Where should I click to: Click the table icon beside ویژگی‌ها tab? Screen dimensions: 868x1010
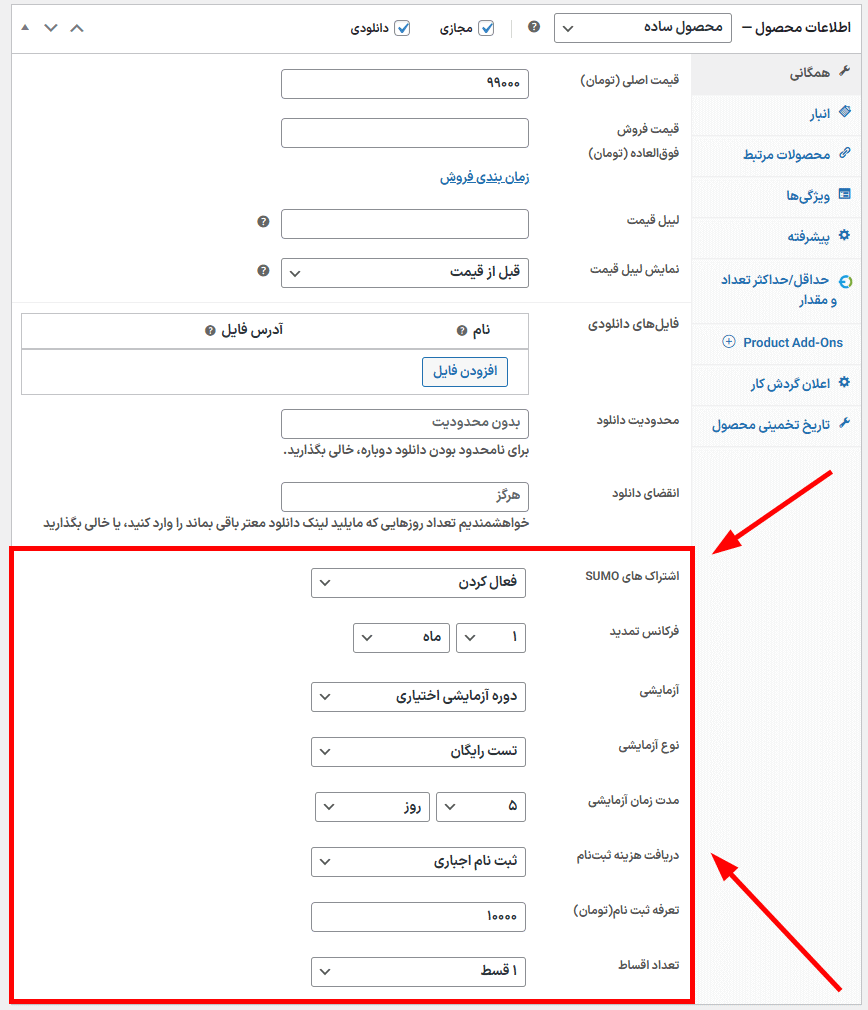[845, 194]
